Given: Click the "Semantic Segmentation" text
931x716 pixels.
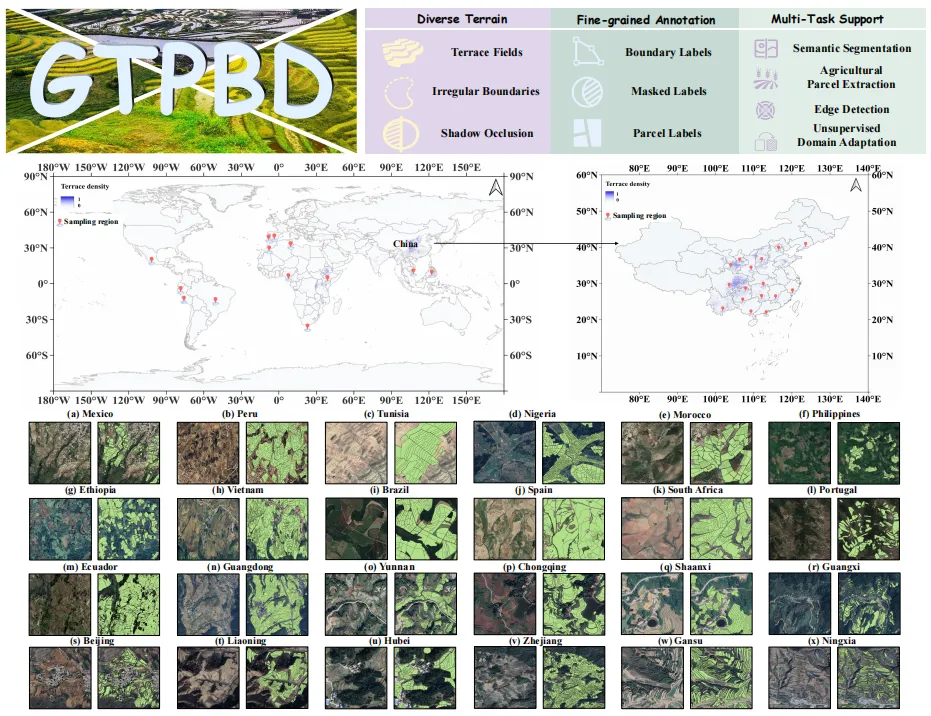Looking at the screenshot, I should click(851, 49).
